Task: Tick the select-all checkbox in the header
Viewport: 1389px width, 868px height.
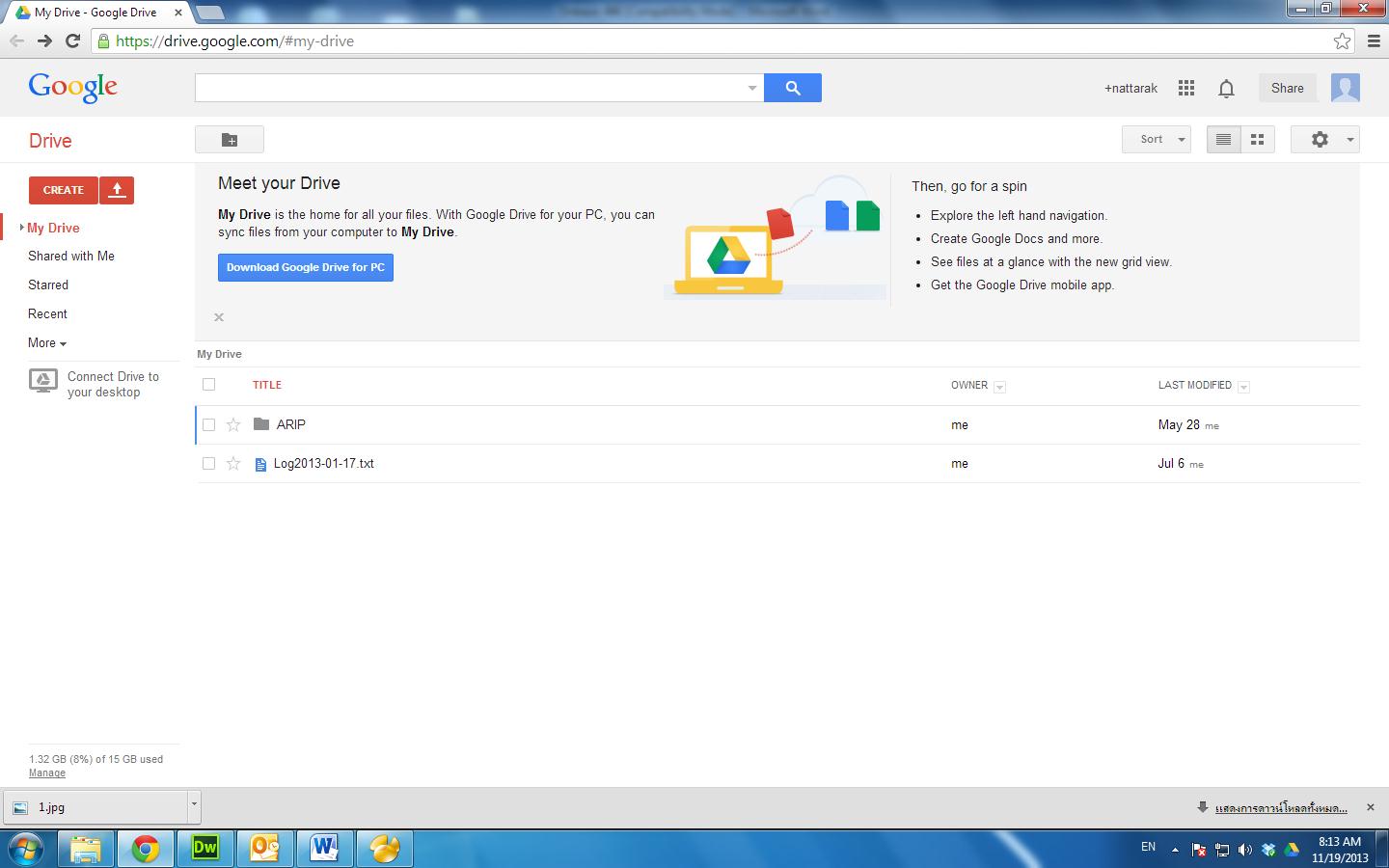Action: pyautogui.click(x=209, y=385)
